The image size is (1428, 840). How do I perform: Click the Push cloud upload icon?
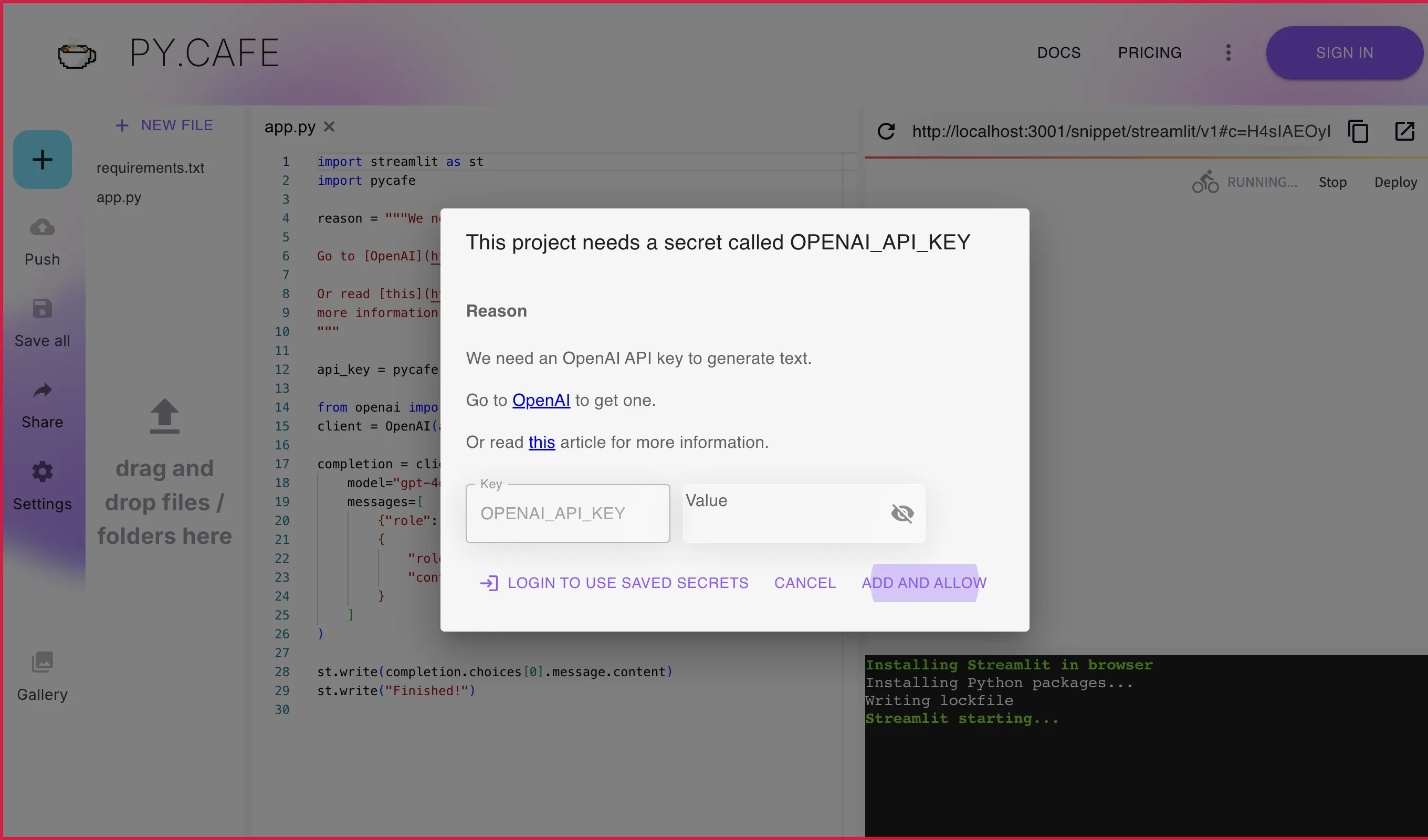[x=43, y=228]
